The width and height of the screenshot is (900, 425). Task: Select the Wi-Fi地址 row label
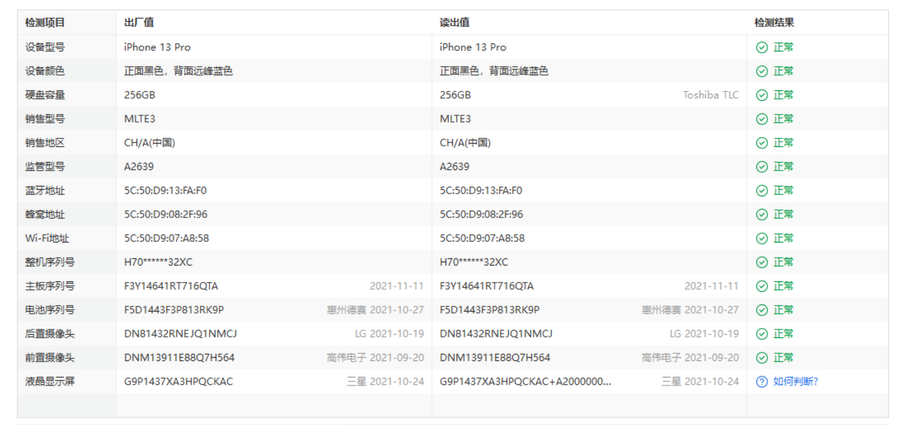click(47, 238)
